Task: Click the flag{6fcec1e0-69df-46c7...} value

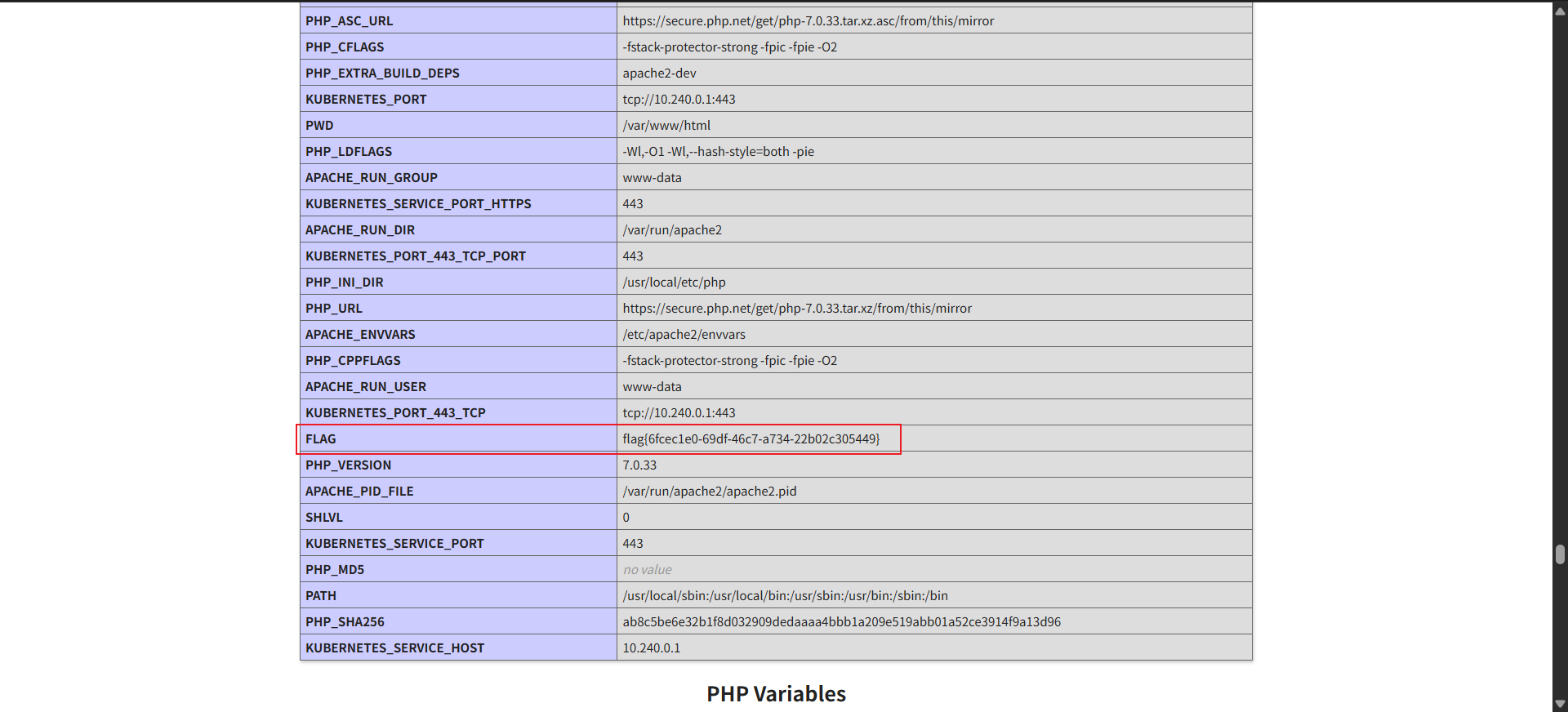Action: [x=751, y=439]
